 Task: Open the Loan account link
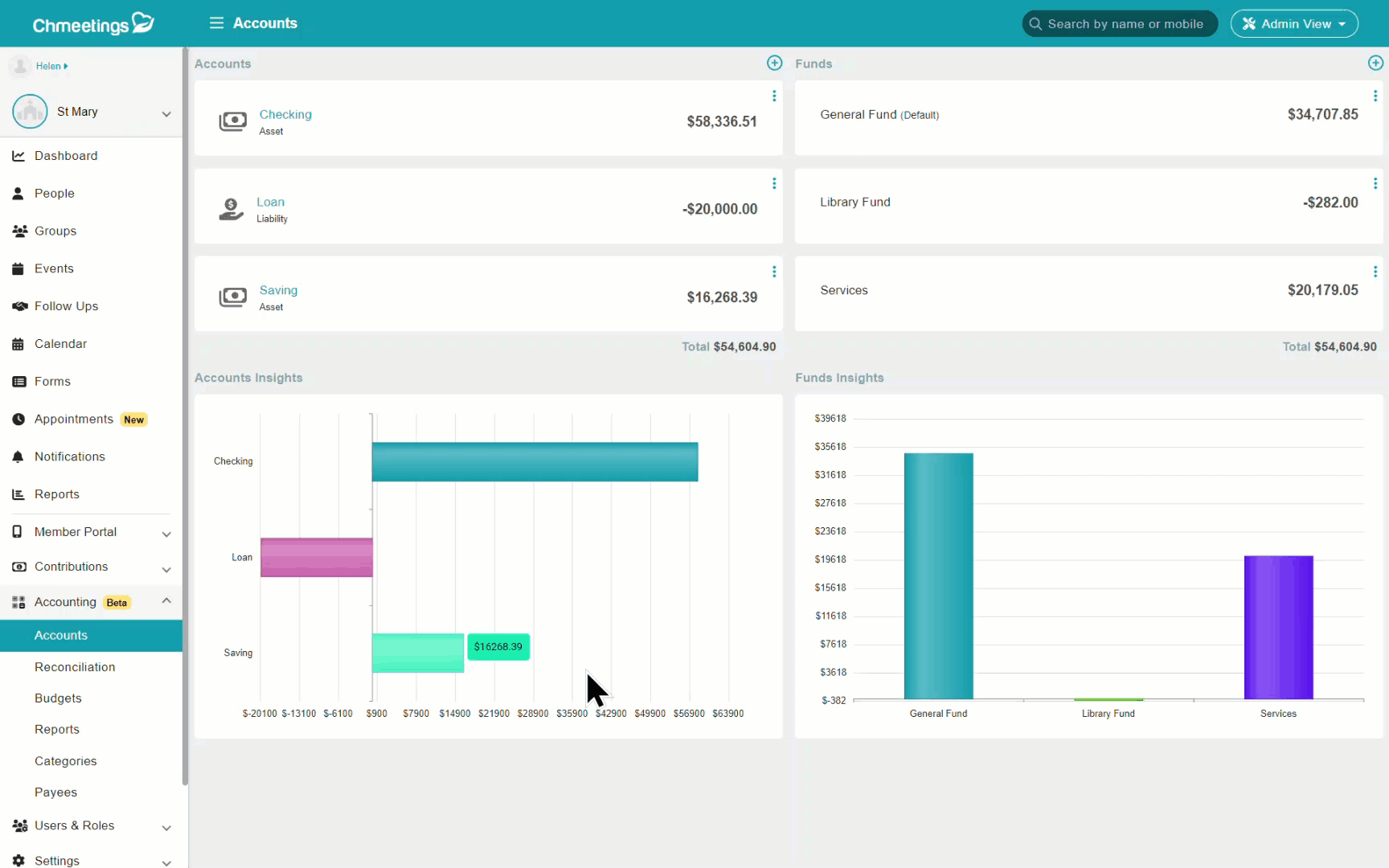tap(271, 202)
